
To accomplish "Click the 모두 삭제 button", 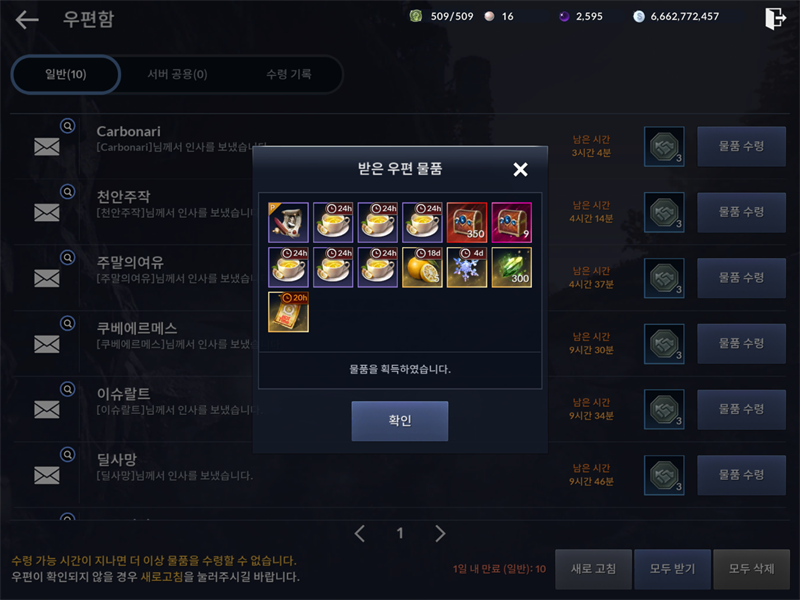I will point(752,569).
